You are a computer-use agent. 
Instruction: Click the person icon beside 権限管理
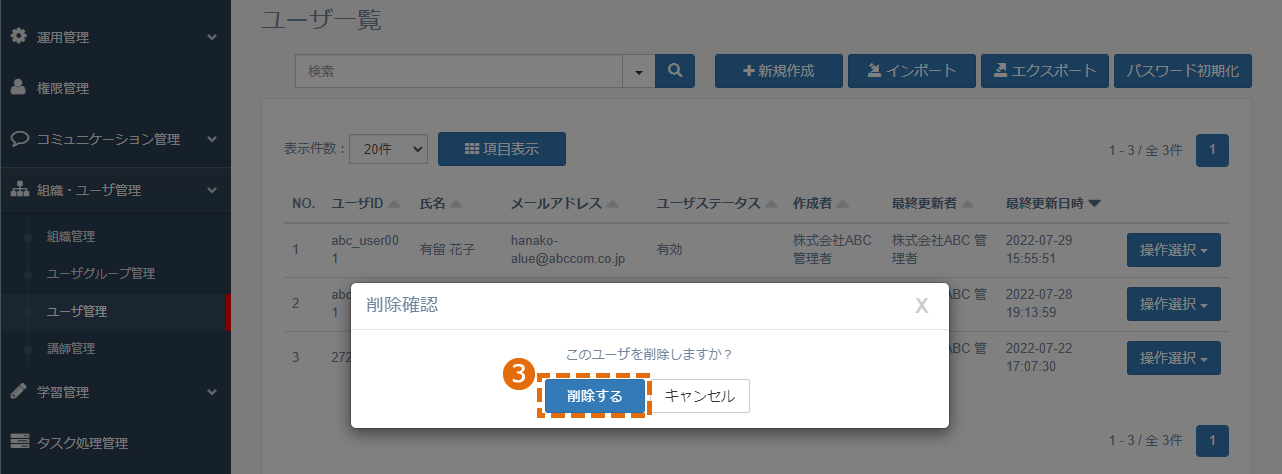click(x=18, y=87)
